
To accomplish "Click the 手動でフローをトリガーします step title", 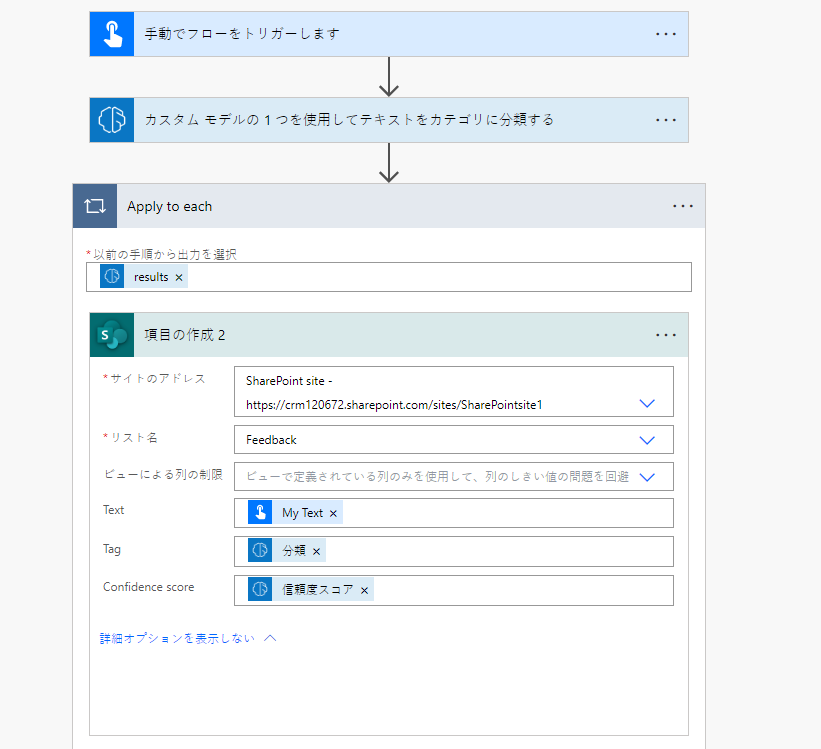I will 242,34.
